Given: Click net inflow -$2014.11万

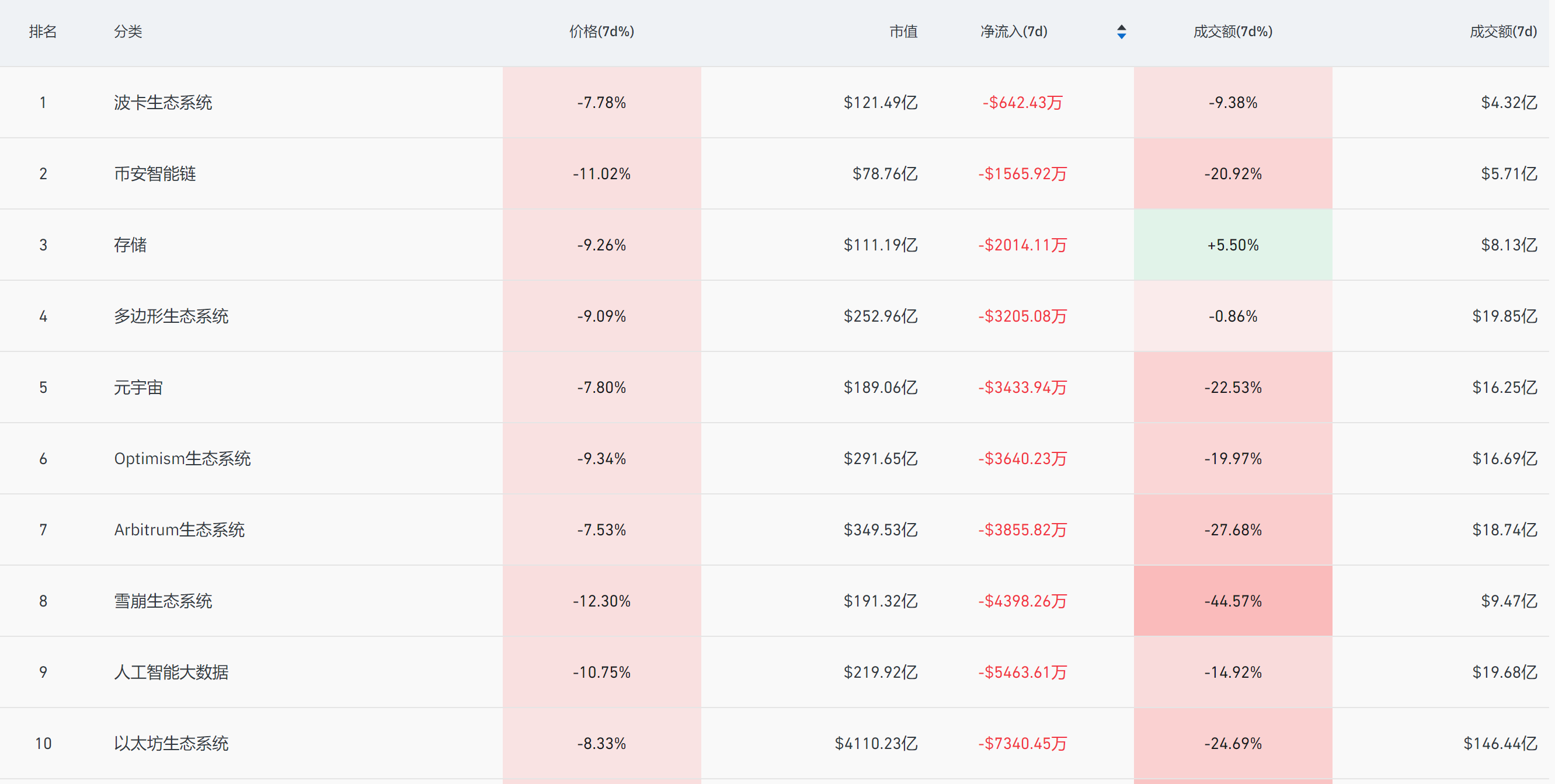Looking at the screenshot, I should (1022, 245).
